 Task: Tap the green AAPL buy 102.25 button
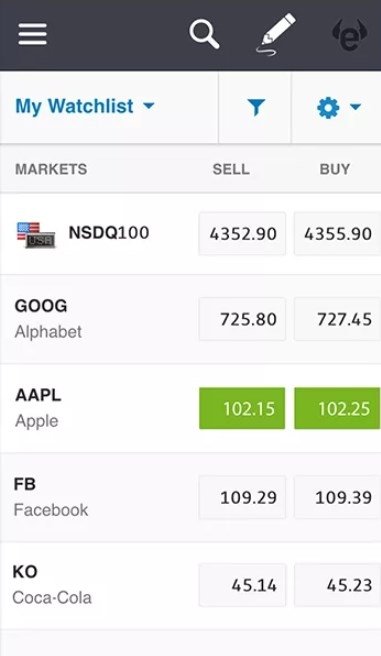tap(337, 408)
